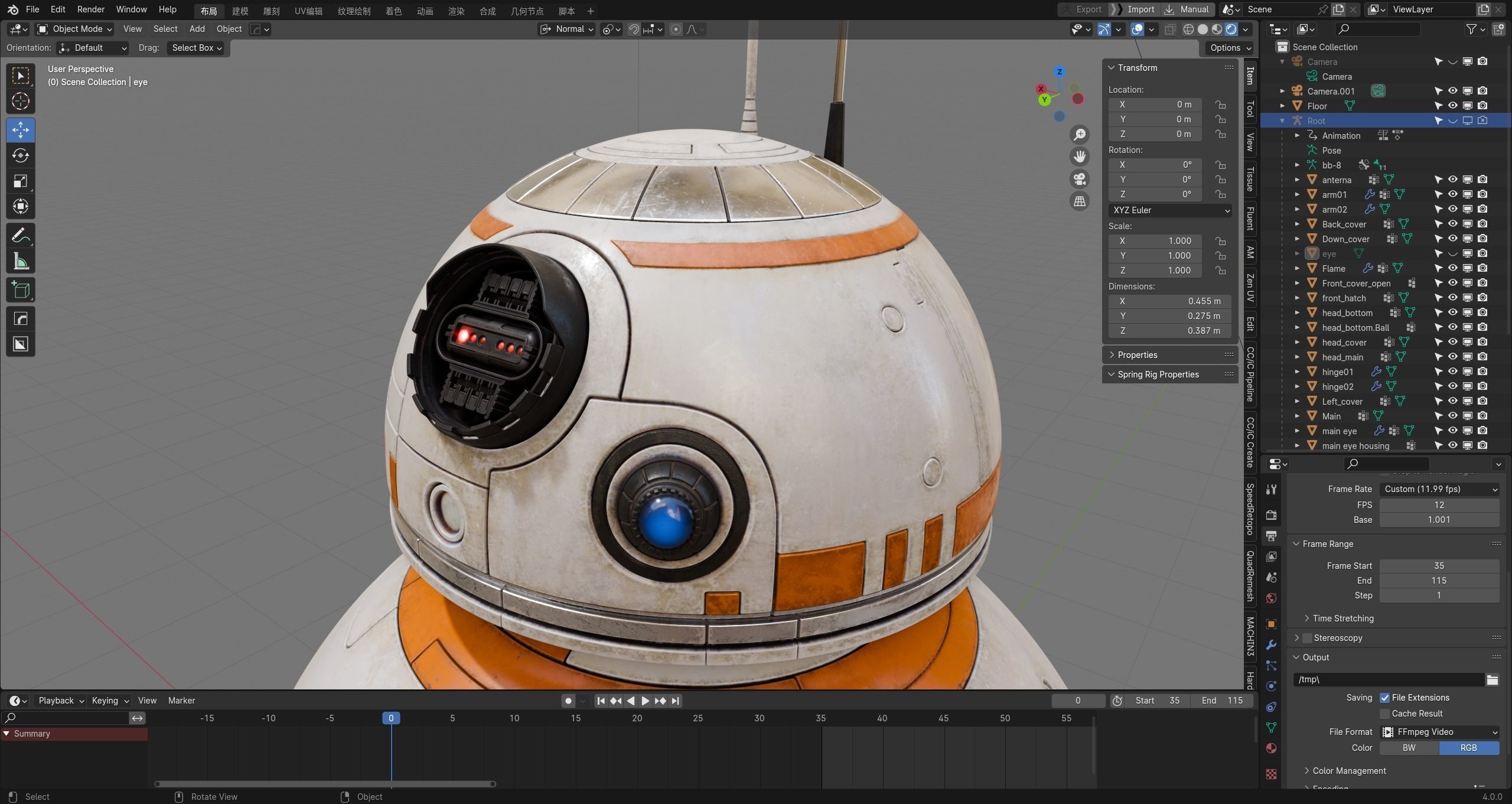Viewport: 1512px width, 804px height.
Task: Click the pan hand viewport icon
Action: (x=1080, y=157)
